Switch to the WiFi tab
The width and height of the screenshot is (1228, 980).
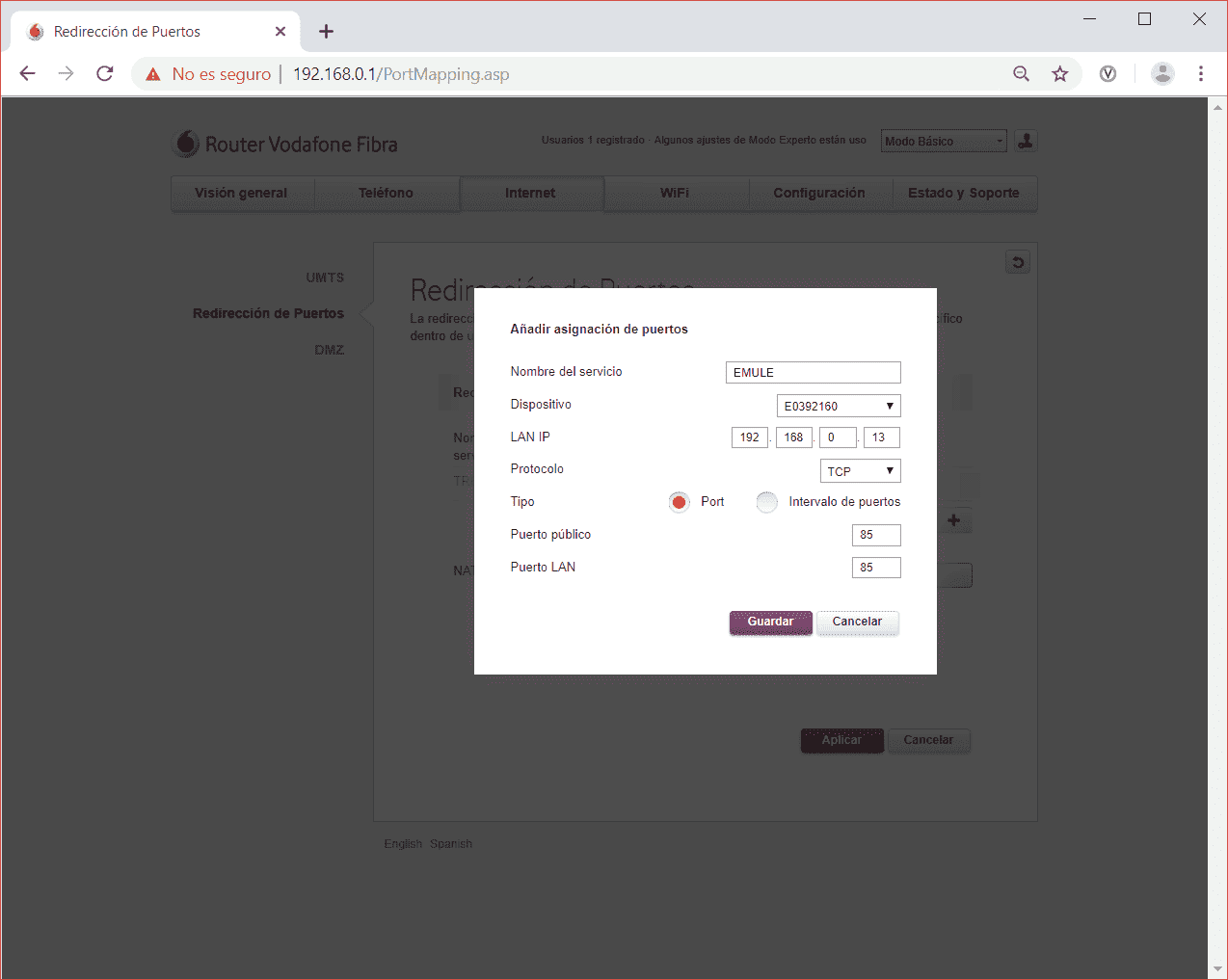[675, 193]
